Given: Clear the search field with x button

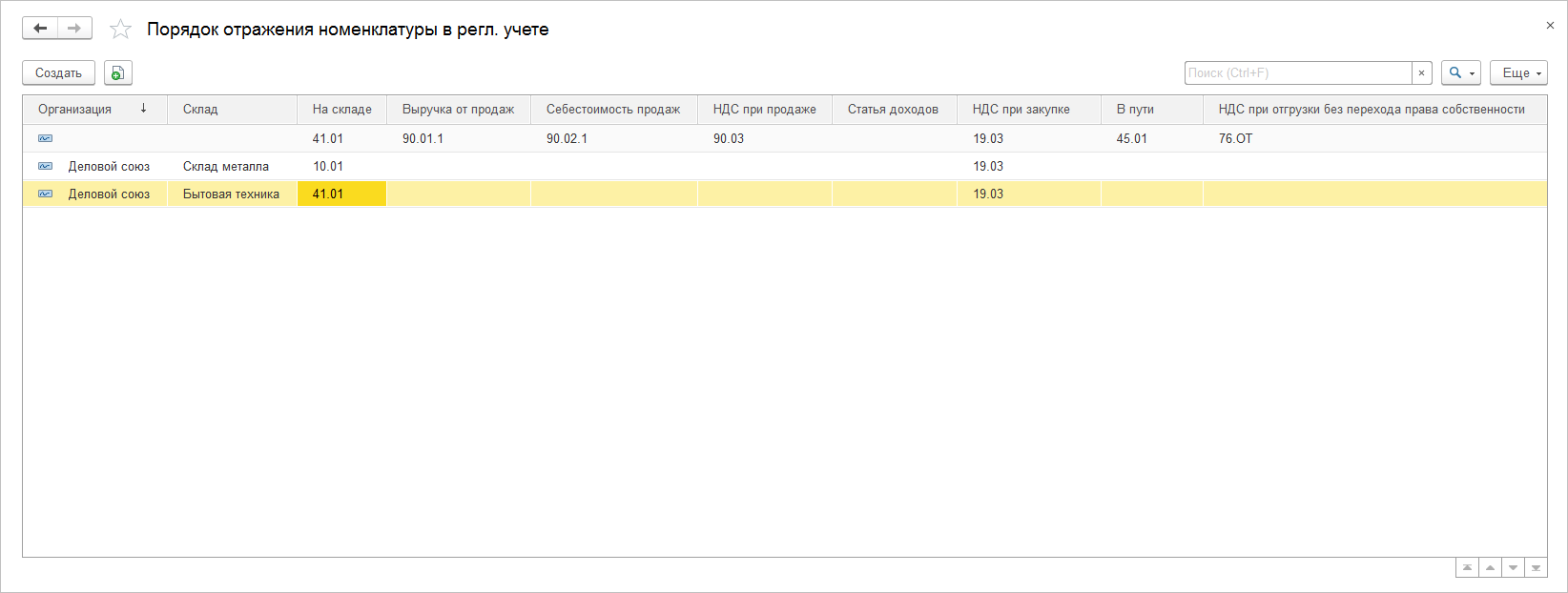Looking at the screenshot, I should (1421, 72).
